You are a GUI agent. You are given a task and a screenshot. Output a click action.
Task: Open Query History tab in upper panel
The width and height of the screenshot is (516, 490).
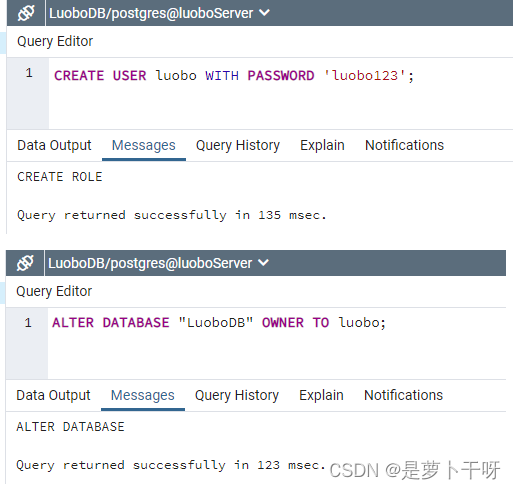(238, 145)
